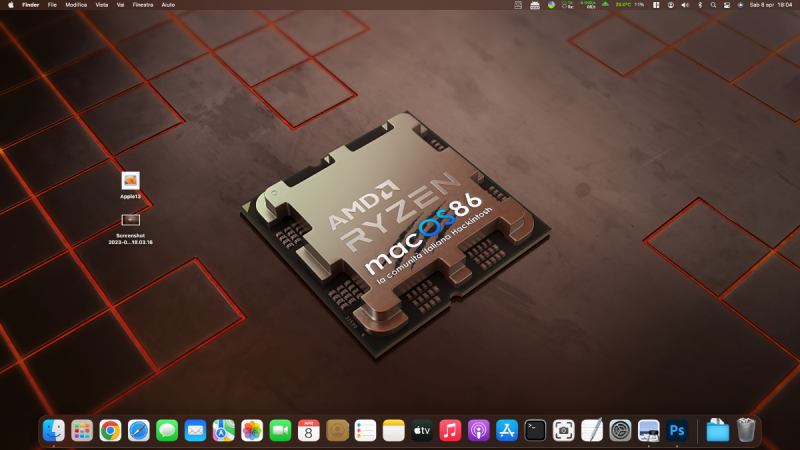Open the volume control in the menu bar

coord(685,5)
